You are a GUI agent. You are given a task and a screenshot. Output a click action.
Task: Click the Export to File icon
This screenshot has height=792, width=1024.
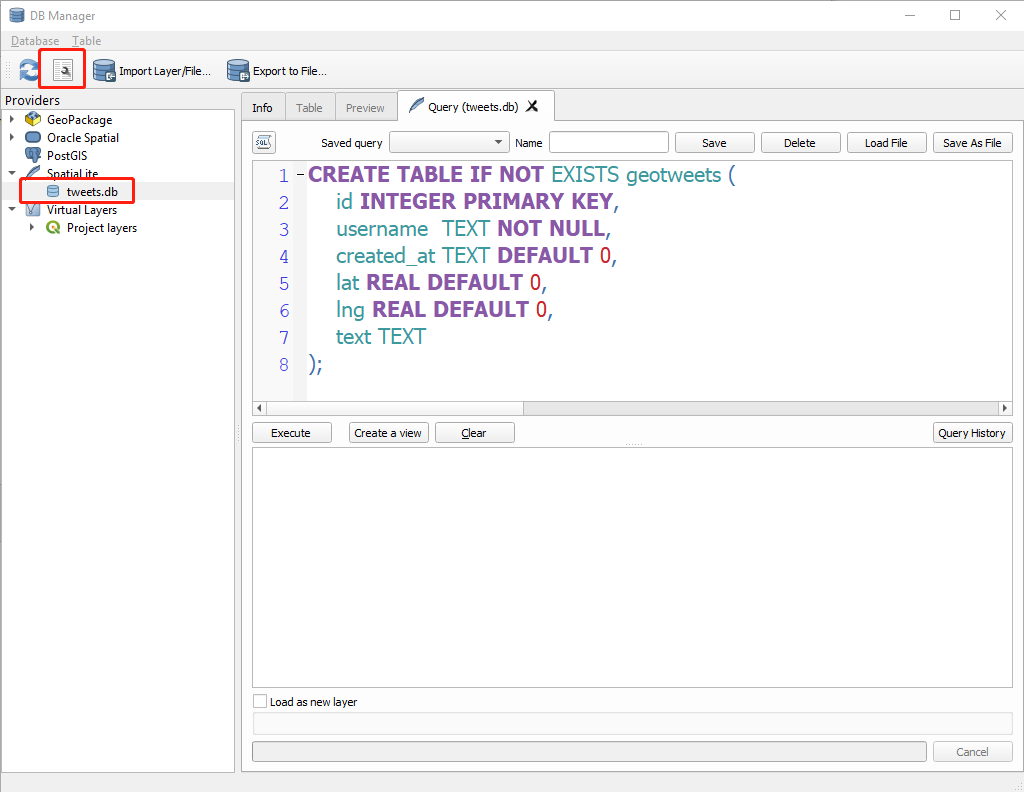coord(238,70)
